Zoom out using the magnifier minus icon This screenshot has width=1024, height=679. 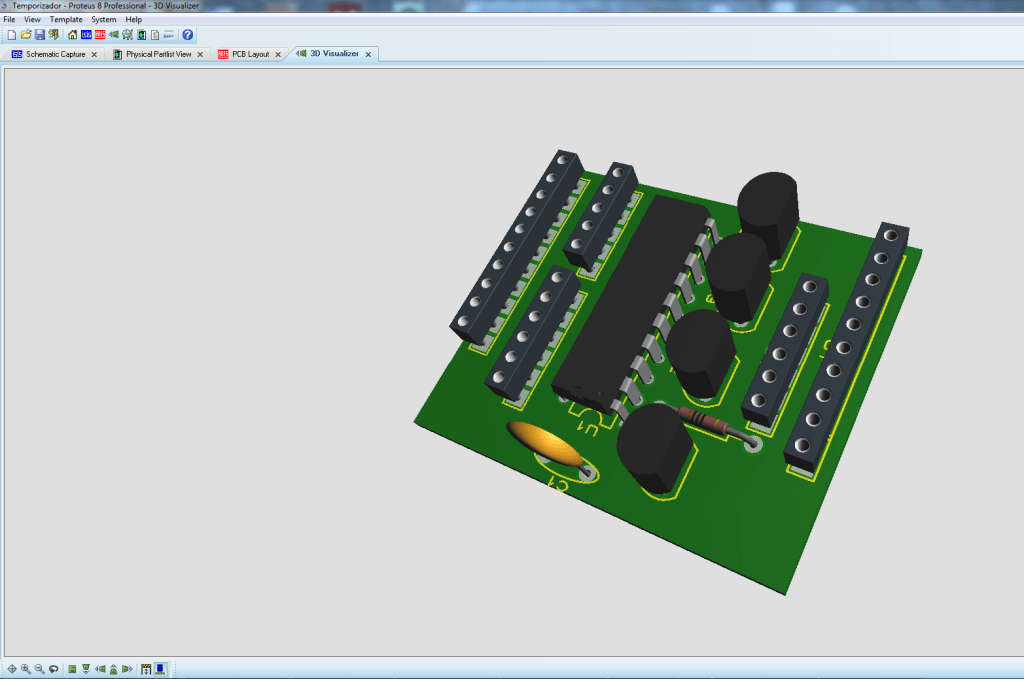point(40,668)
